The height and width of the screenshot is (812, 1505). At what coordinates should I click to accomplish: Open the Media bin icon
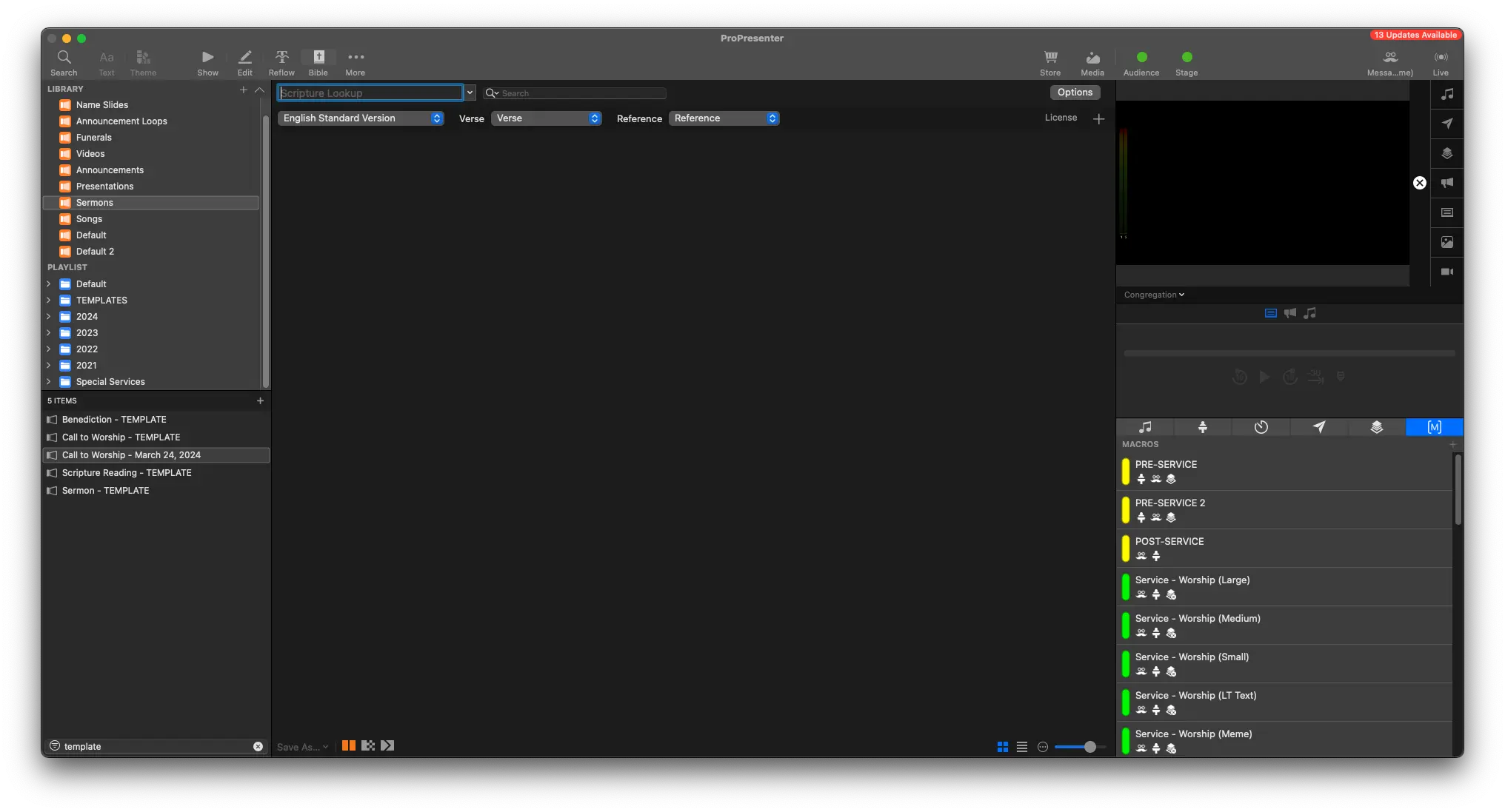(x=1092, y=58)
